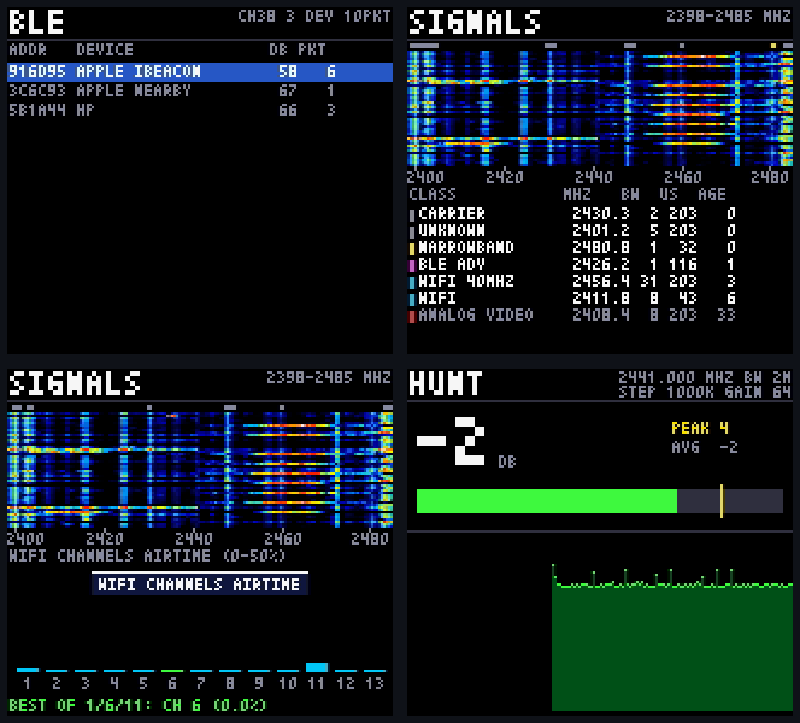Click the gray color marker beside CARRIER
Screen dimensions: 800x723
412,215
